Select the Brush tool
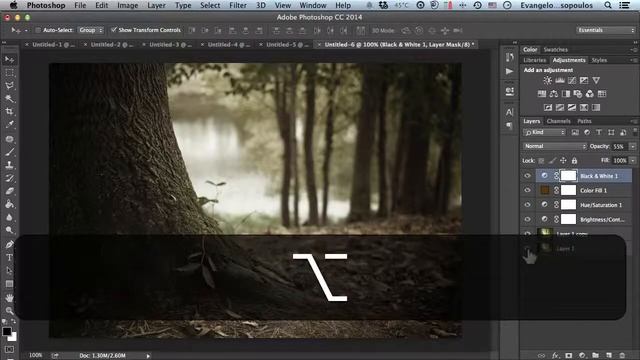The width and height of the screenshot is (640, 360). [x=9, y=152]
